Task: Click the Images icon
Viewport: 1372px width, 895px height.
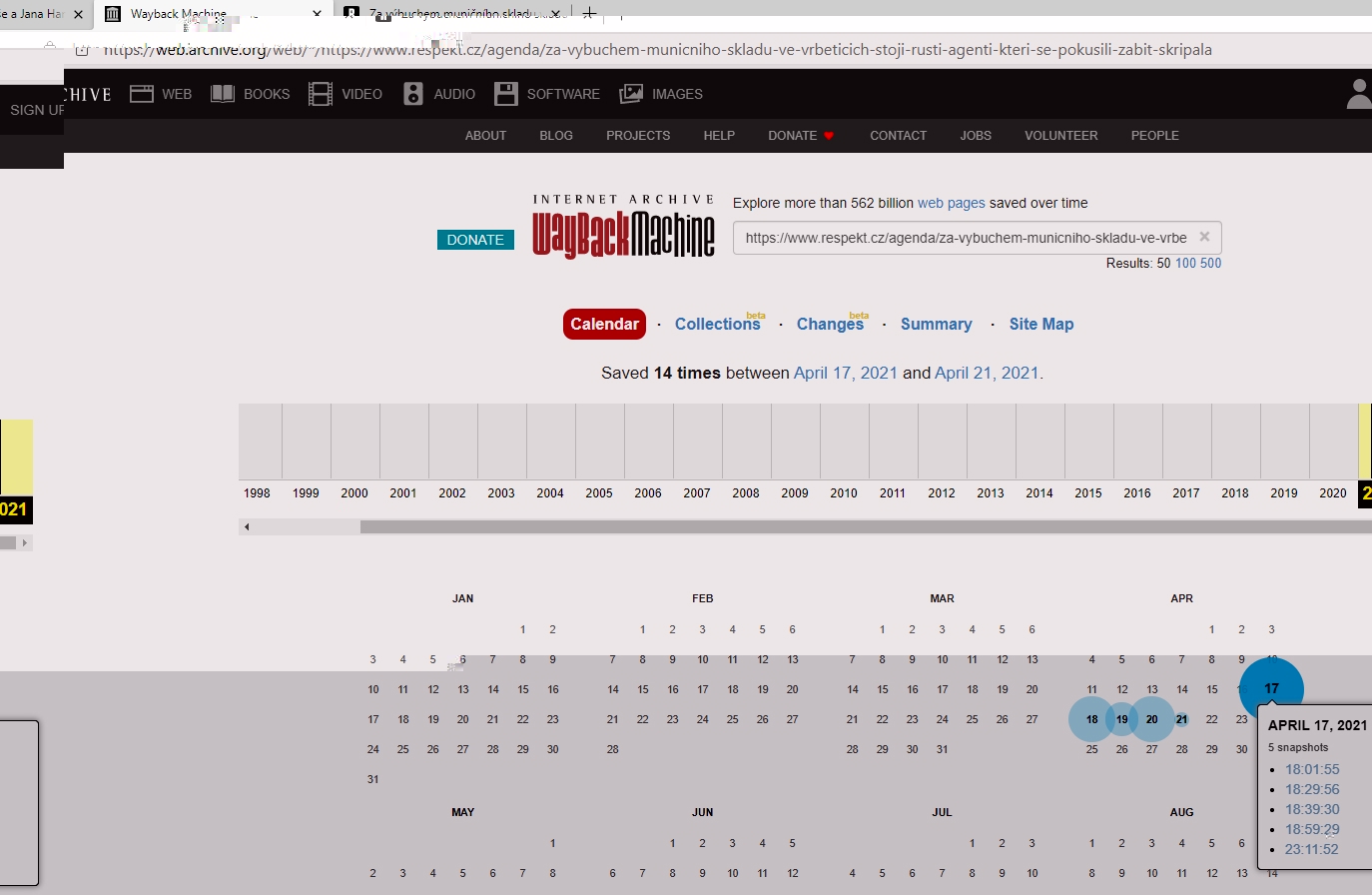Action: tap(631, 94)
